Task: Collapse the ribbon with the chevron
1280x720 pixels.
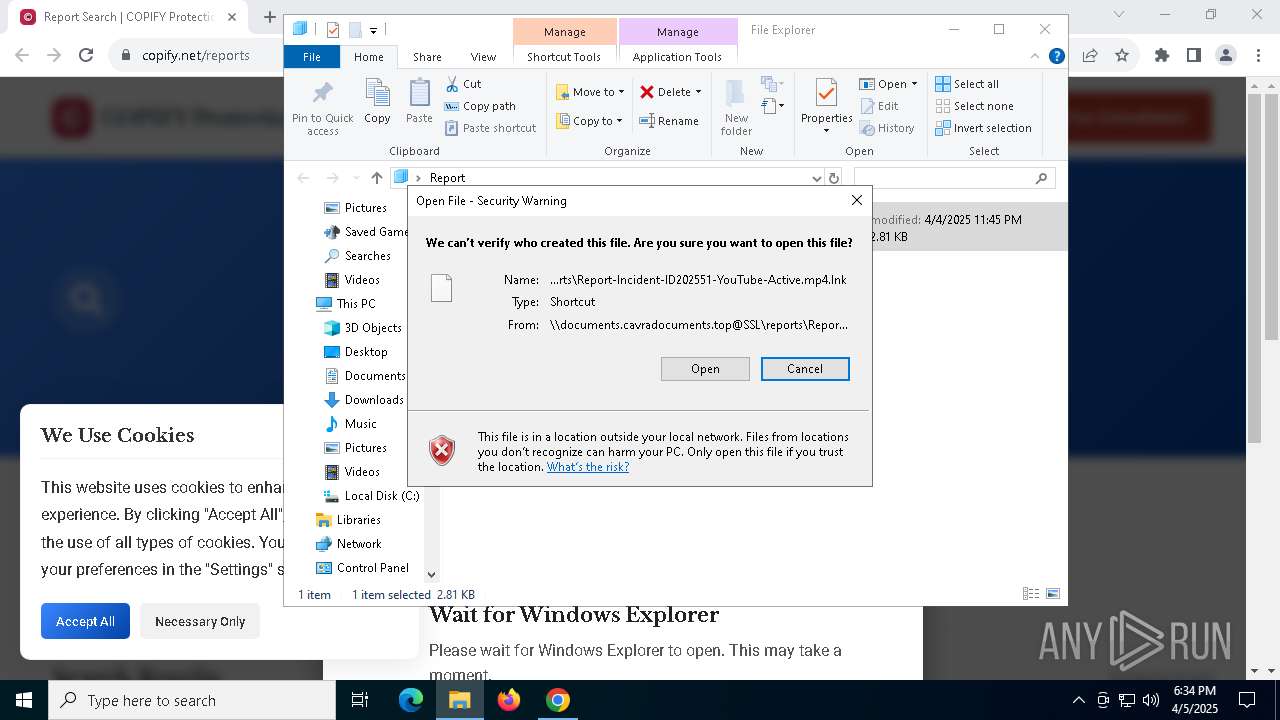Action: 1035,56
